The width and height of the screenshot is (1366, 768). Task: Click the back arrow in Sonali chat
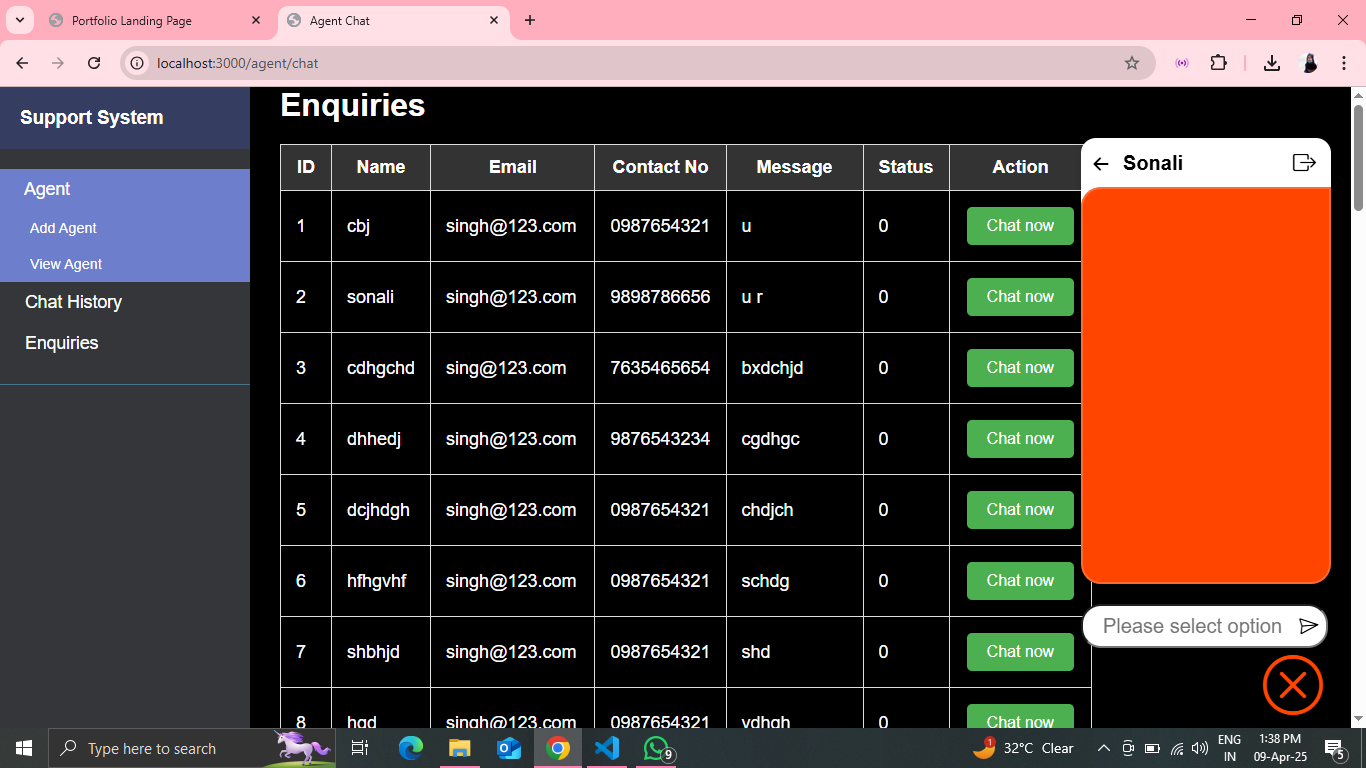tap(1101, 164)
